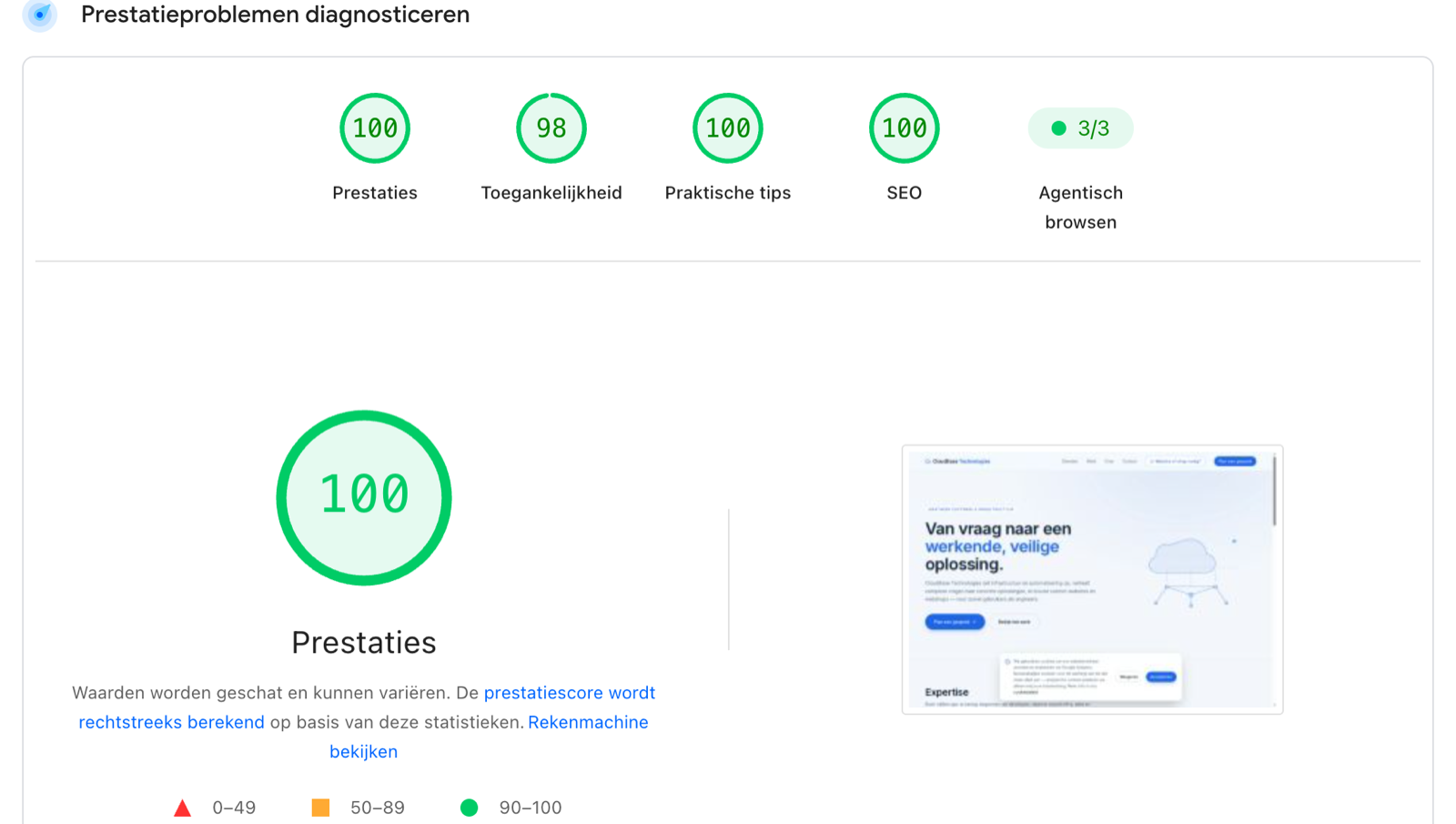Click the blue diagnose icon beside the heading
Viewport: 1456px width, 824px height.
tap(40, 15)
